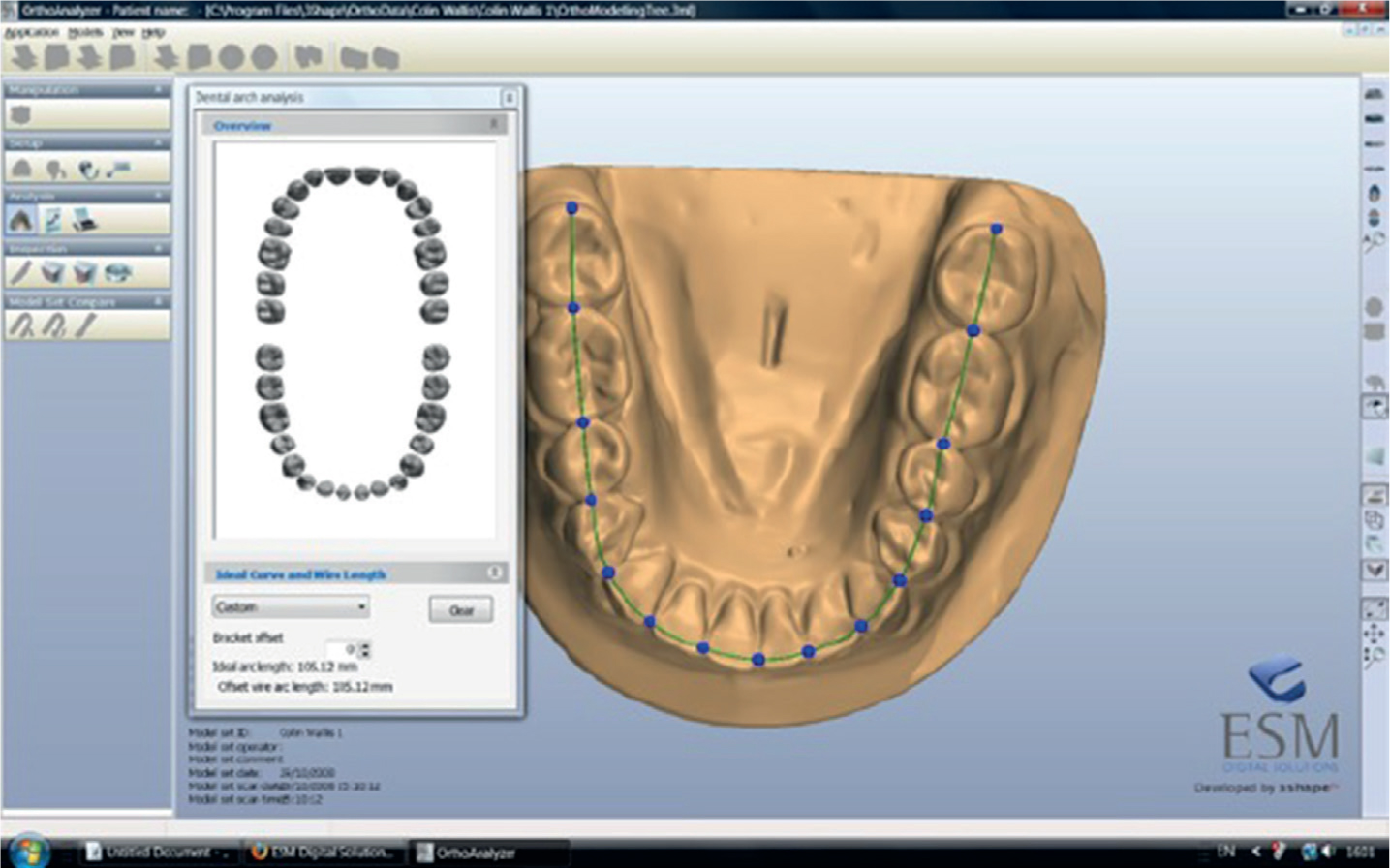Click the shield-shaped icon in Manipulation panel

(x=20, y=115)
